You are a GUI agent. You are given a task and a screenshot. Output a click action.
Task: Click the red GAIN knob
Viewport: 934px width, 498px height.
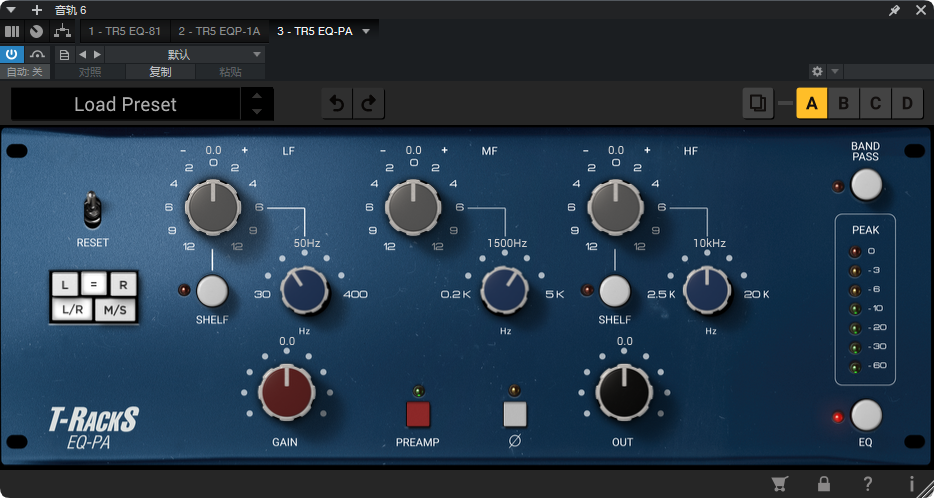coord(287,393)
